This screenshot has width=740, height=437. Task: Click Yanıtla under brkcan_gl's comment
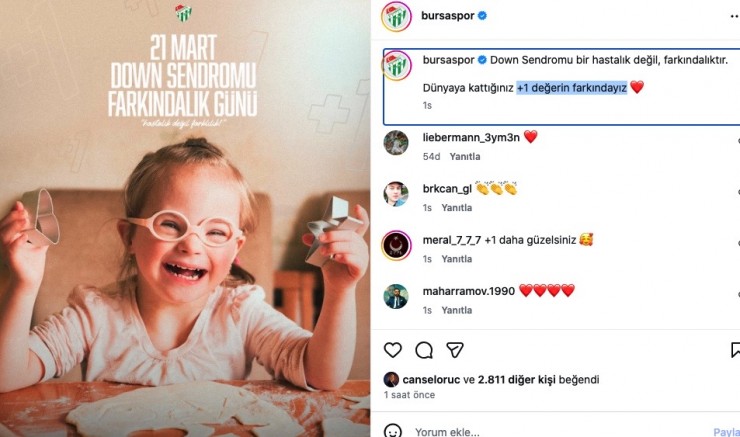(457, 208)
